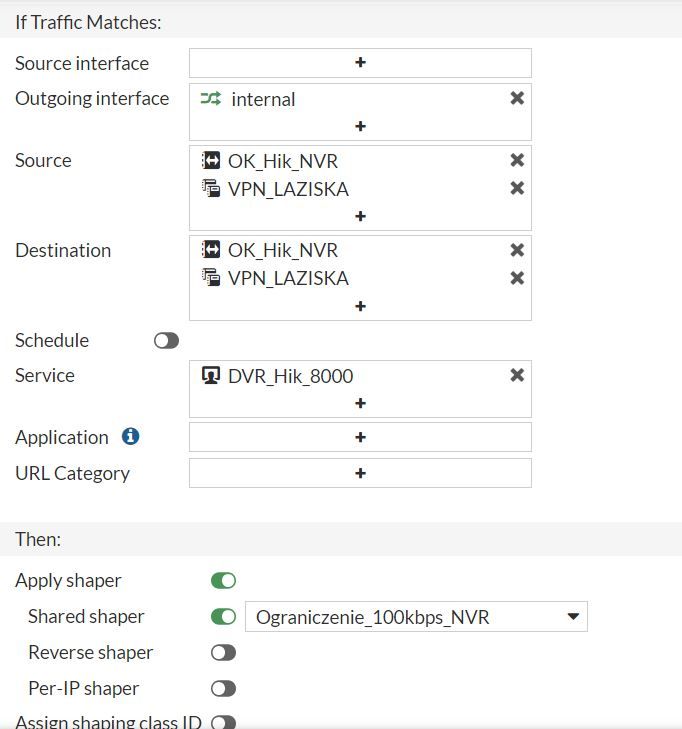Screen dimensions: 682x729
Task: Add a URL Category entry
Action: [x=360, y=473]
